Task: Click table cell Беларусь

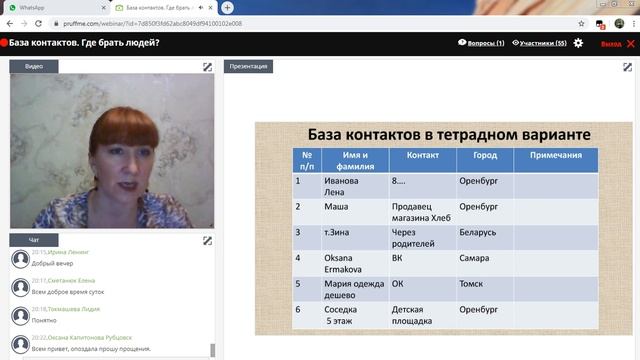Action: pyautogui.click(x=485, y=238)
